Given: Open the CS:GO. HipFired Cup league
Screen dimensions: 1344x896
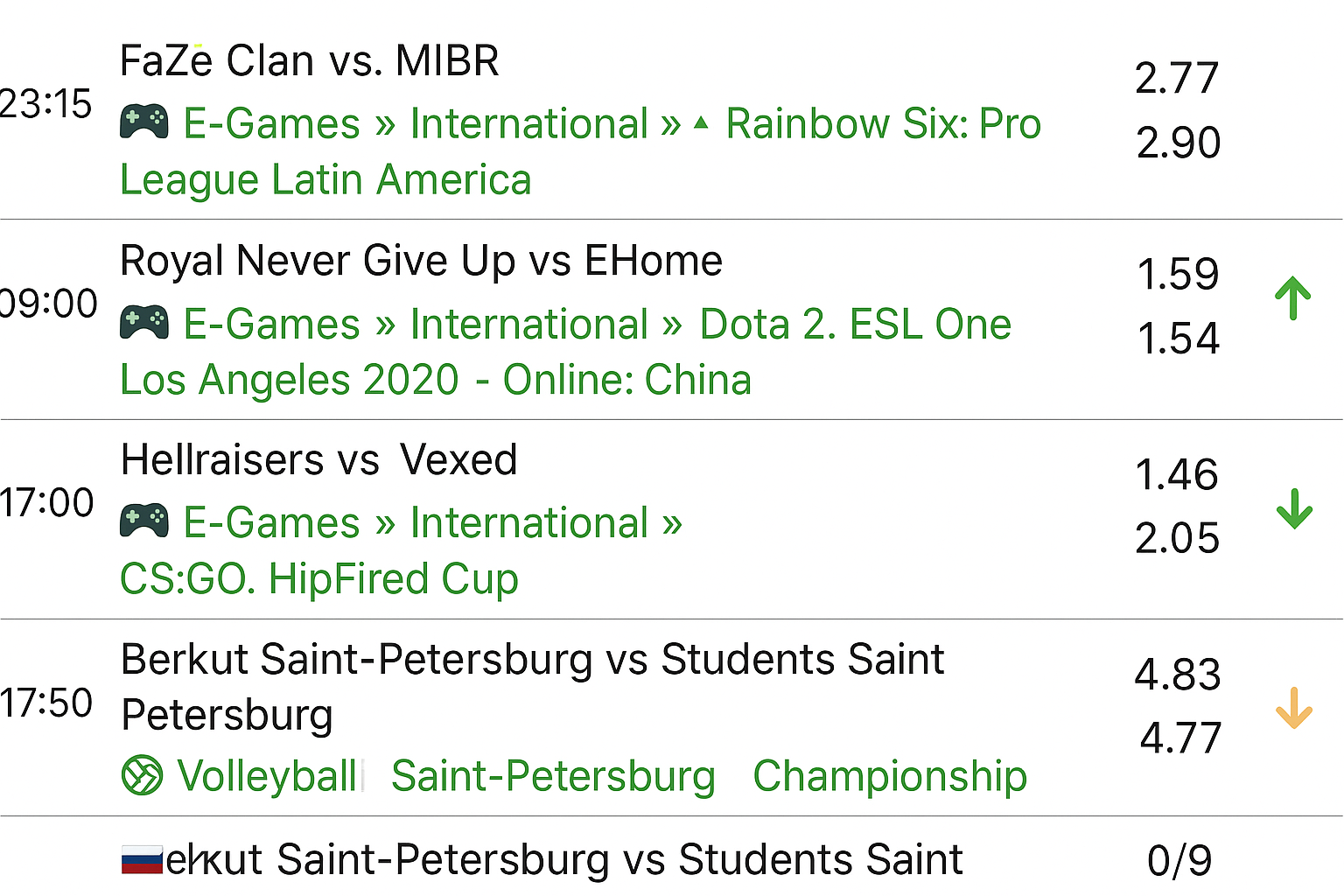Looking at the screenshot, I should point(319,578).
